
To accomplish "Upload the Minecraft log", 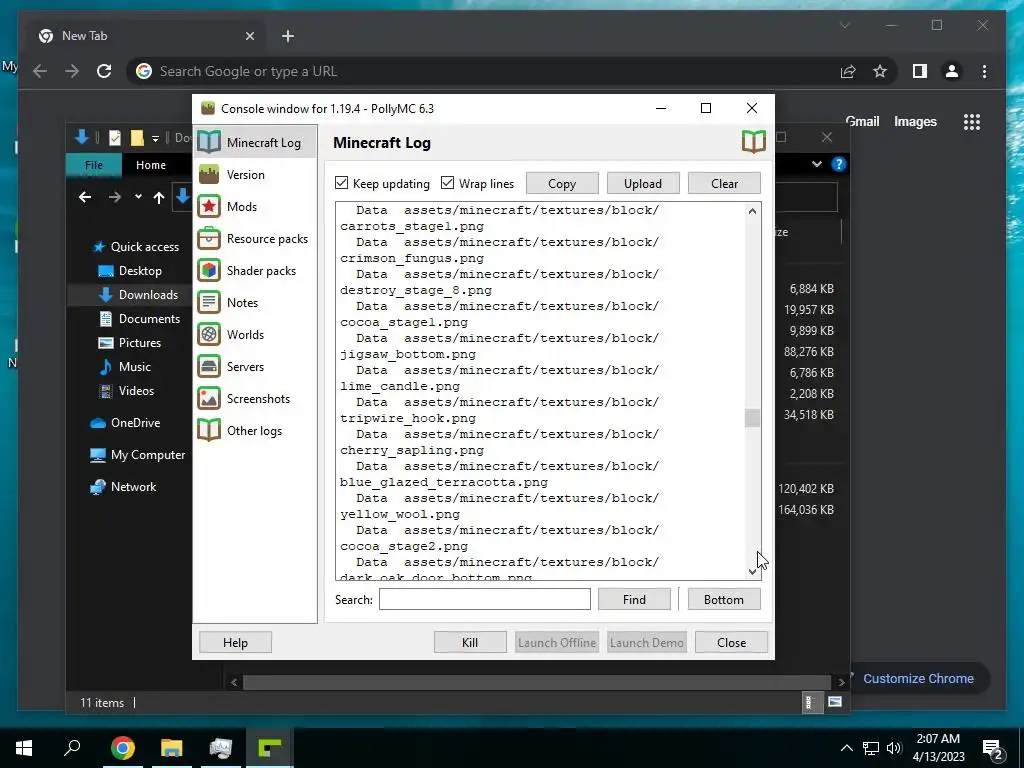I will pyautogui.click(x=643, y=184).
